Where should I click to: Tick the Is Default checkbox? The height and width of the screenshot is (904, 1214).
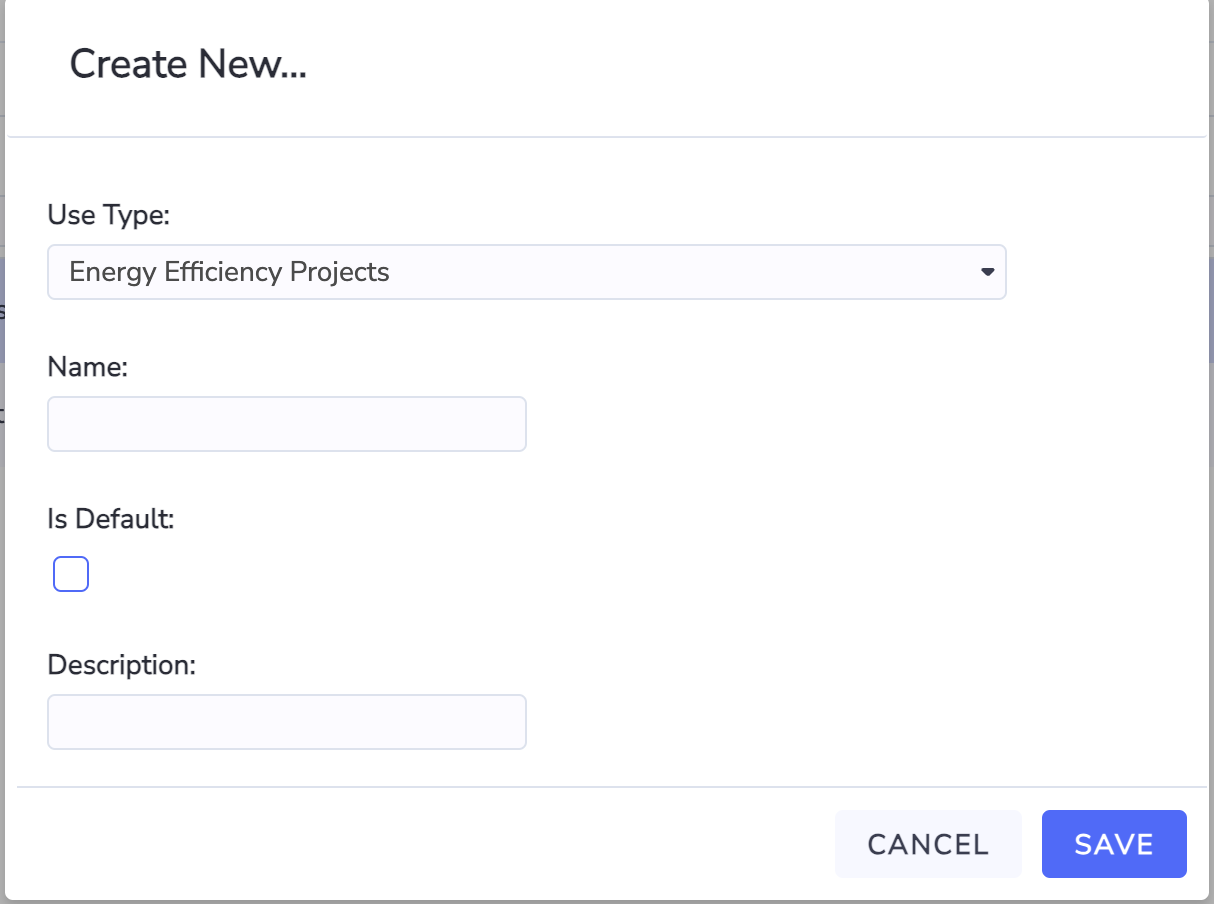[x=71, y=574]
